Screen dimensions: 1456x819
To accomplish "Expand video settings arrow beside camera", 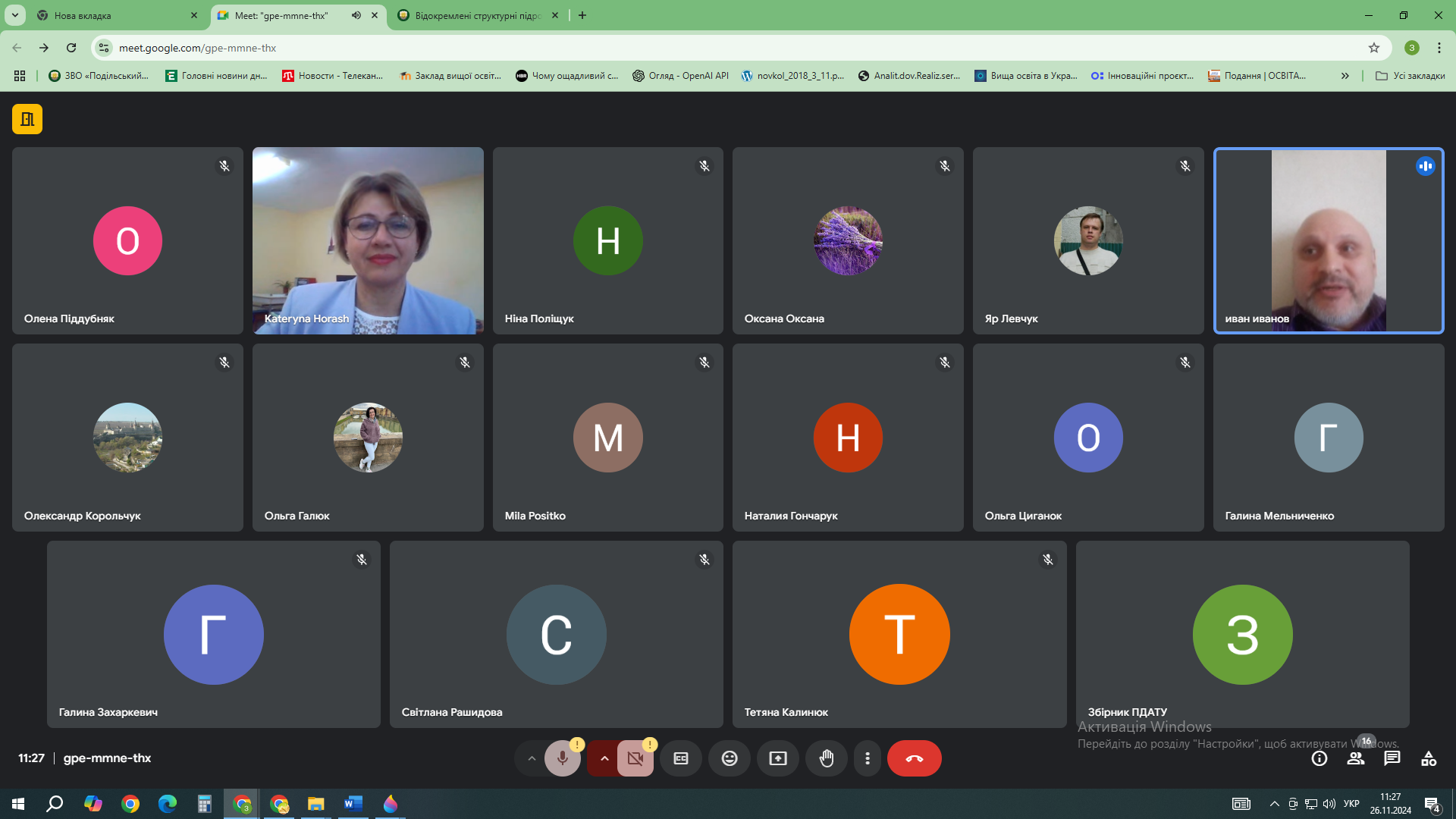I will point(604,758).
